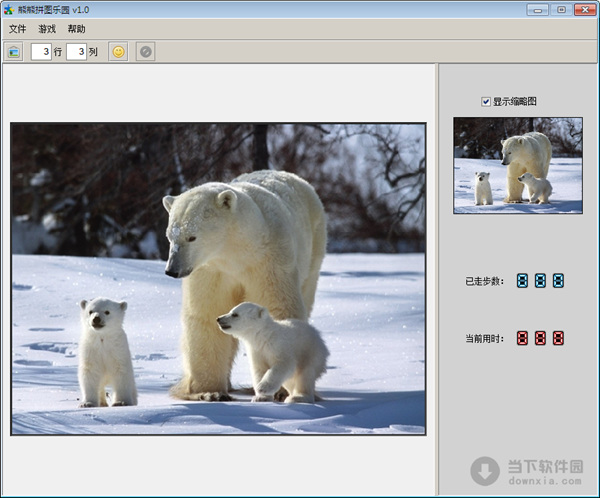Image resolution: width=600 pixels, height=498 pixels.
Task: Click the polar bear thumbnail preview
Action: 517,165
